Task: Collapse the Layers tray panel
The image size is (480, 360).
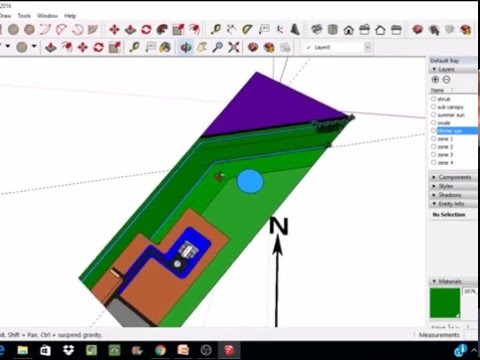Action: [434, 69]
